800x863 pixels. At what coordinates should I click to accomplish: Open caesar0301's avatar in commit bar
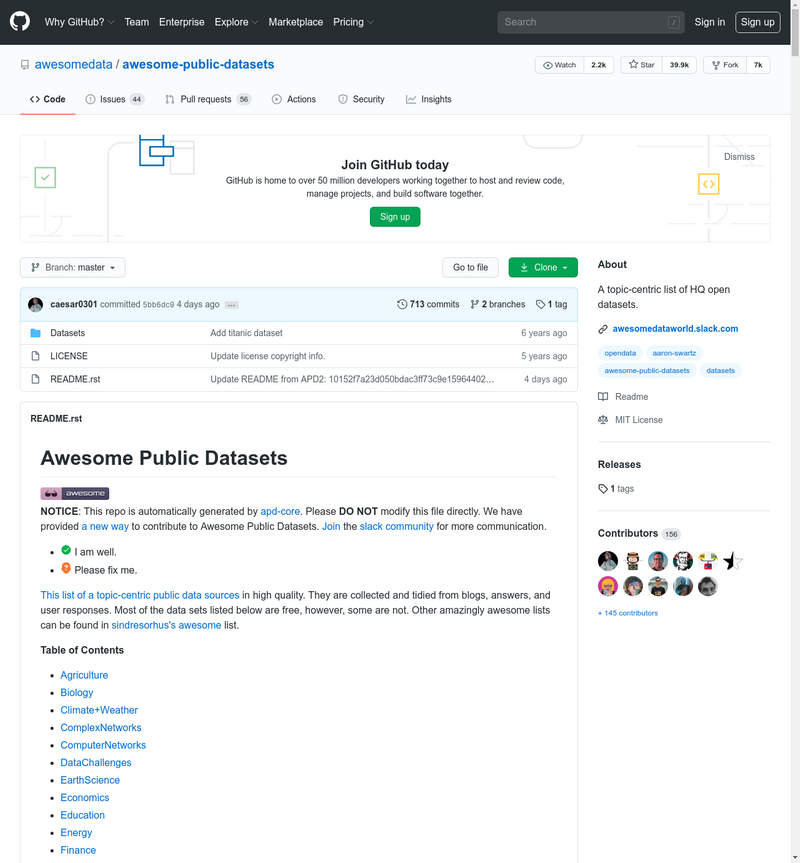36,304
